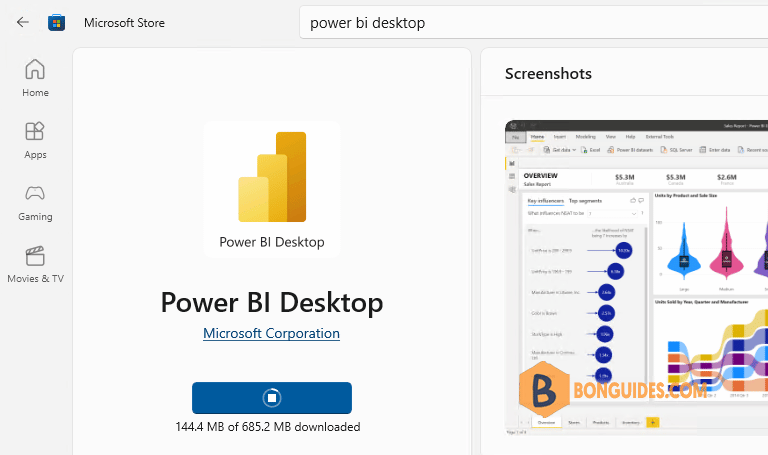This screenshot has height=455, width=768.
Task: Open the Power BI screenshot preview
Action: [636, 277]
